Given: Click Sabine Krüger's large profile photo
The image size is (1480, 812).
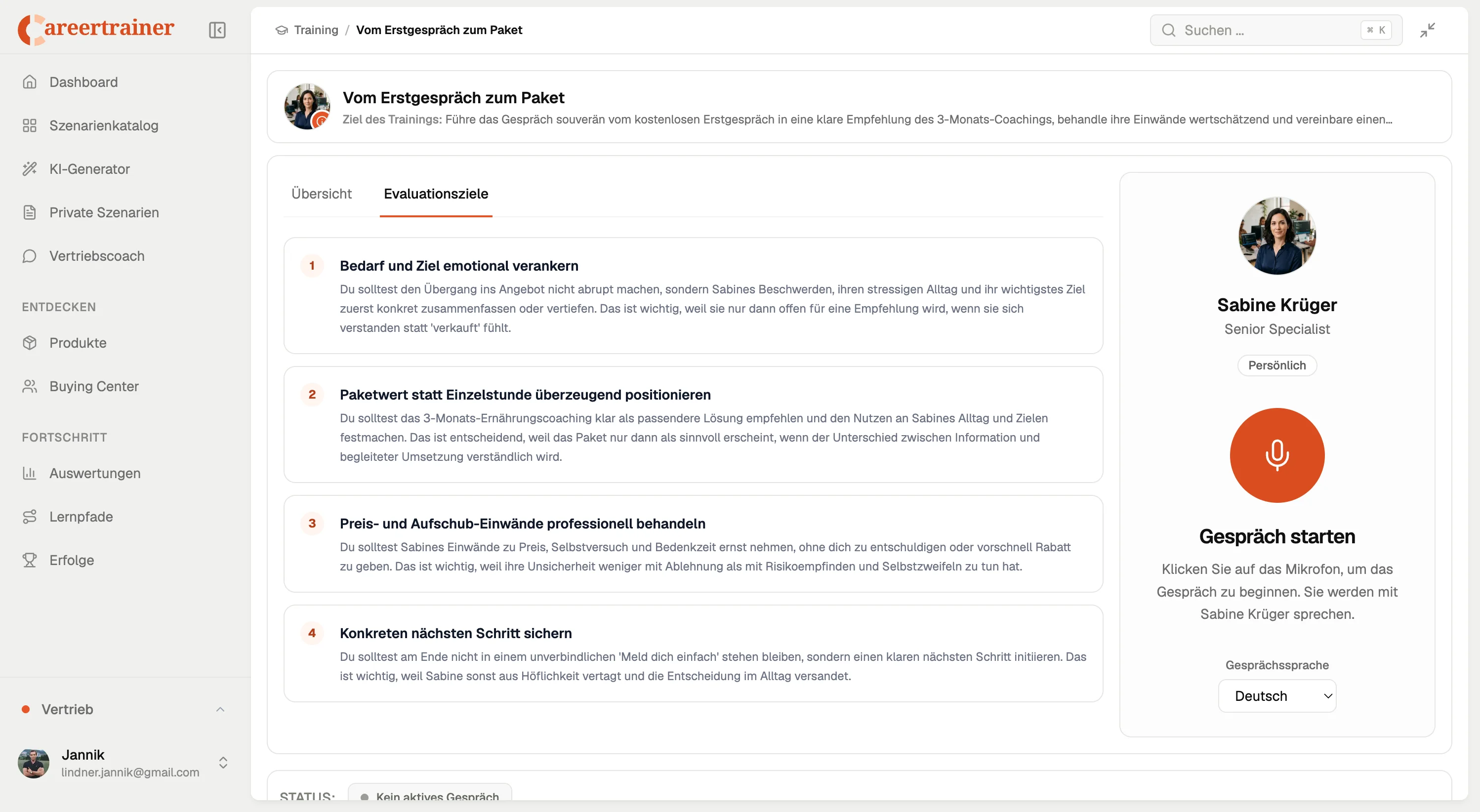Looking at the screenshot, I should [1276, 236].
